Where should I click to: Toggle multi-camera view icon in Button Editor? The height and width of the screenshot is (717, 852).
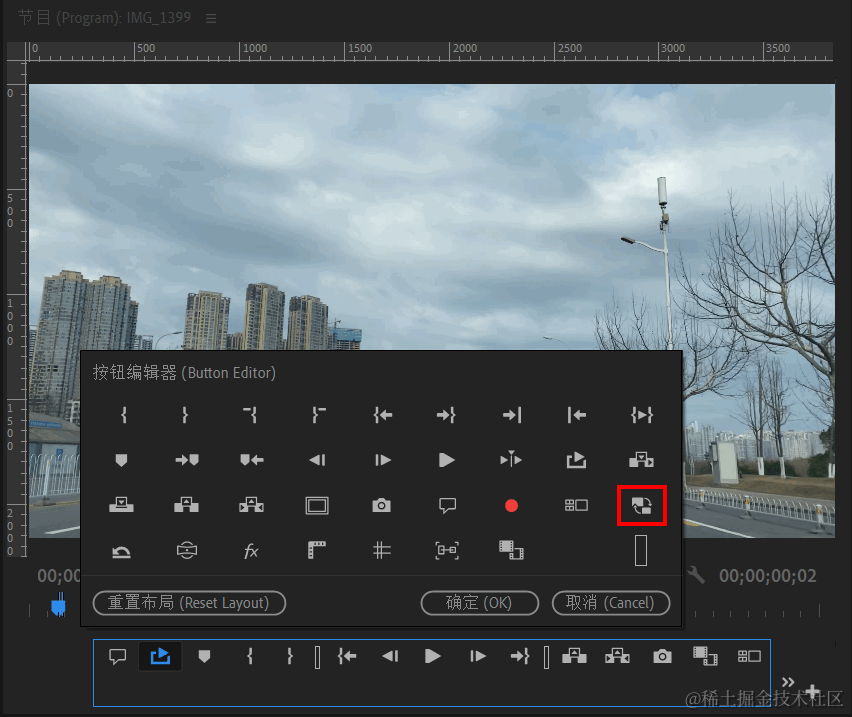576,505
